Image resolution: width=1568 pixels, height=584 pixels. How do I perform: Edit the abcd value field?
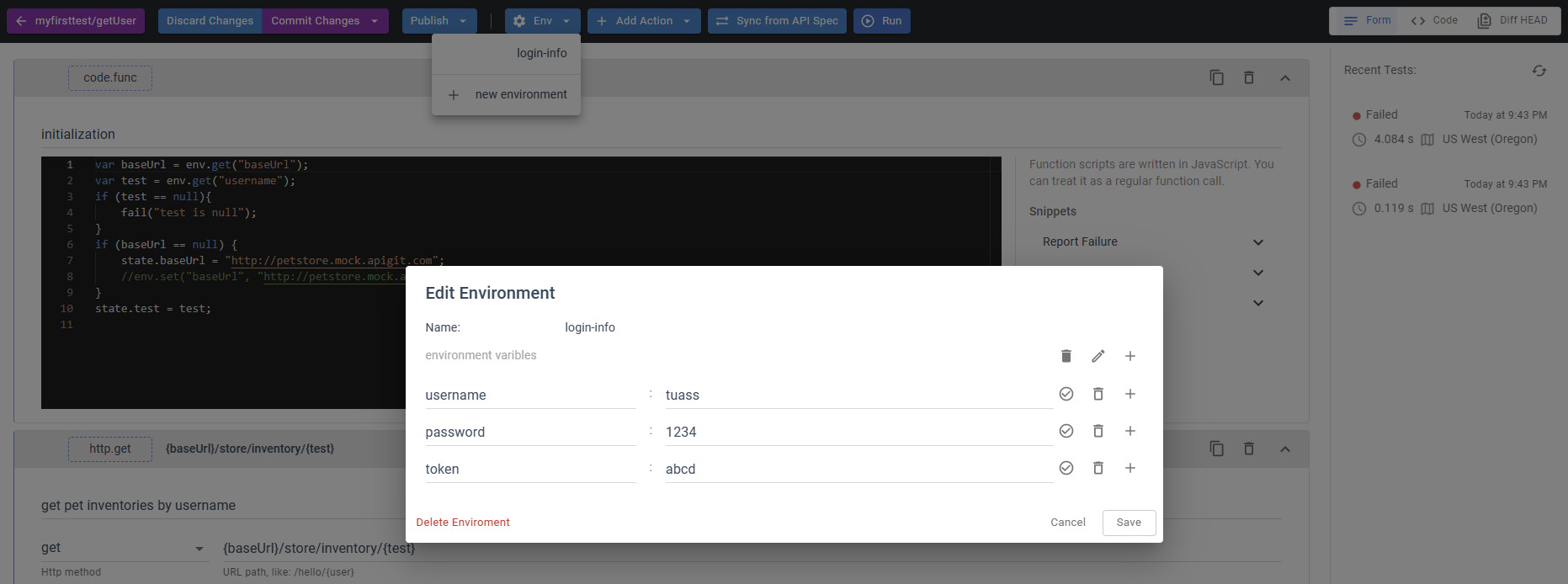[x=858, y=469]
